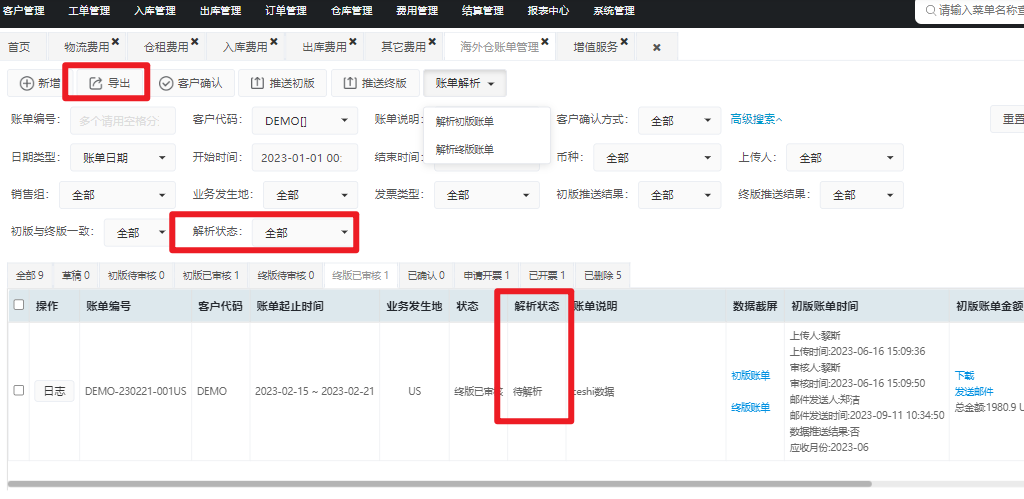Viewport: 1024px width, 499px height.
Task: Click the 日志 button in the row
Action: (54, 391)
